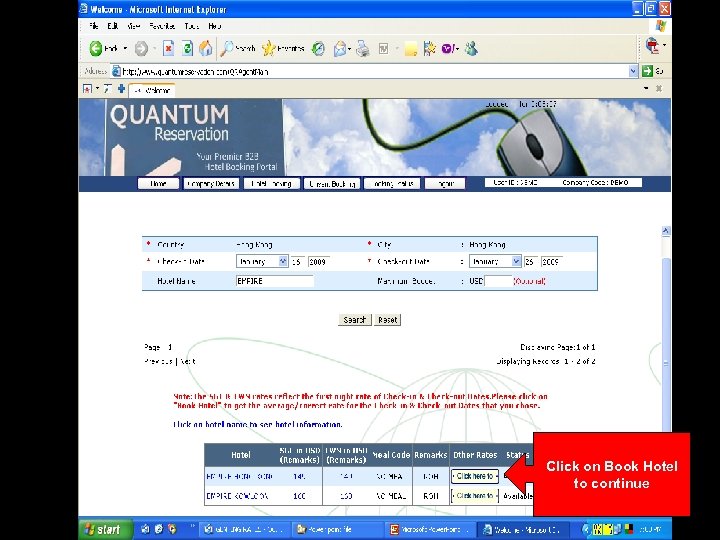
Task: Open the Favorites menu
Action: click(162, 26)
